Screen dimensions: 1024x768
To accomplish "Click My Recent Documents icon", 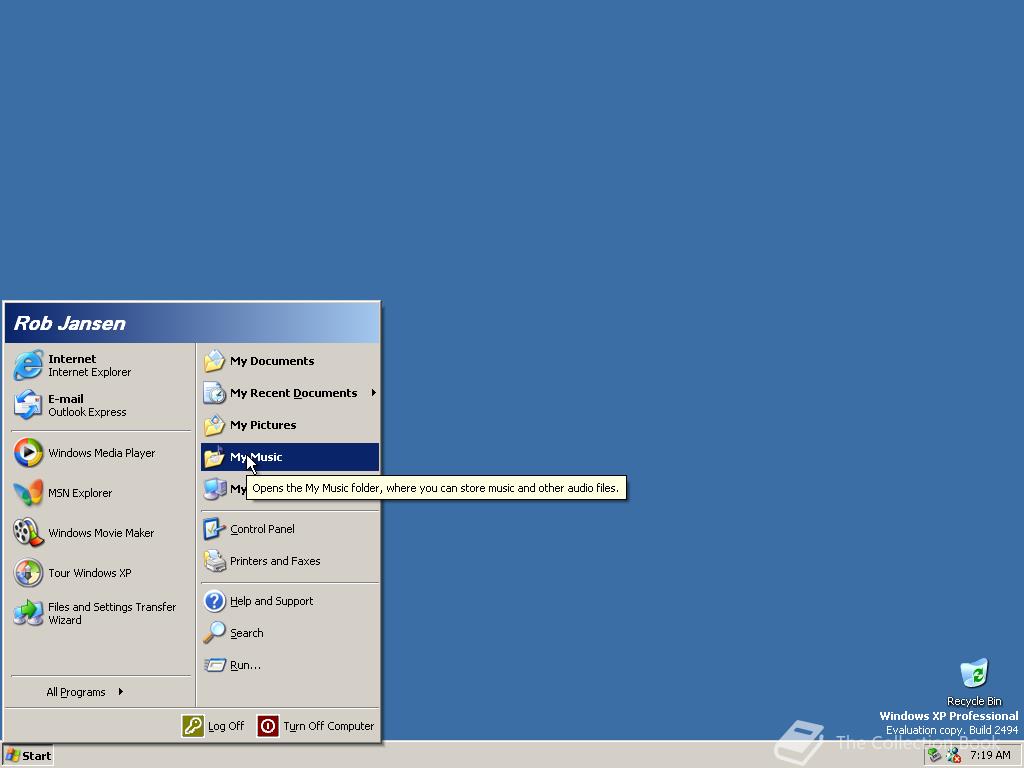I will (214, 393).
